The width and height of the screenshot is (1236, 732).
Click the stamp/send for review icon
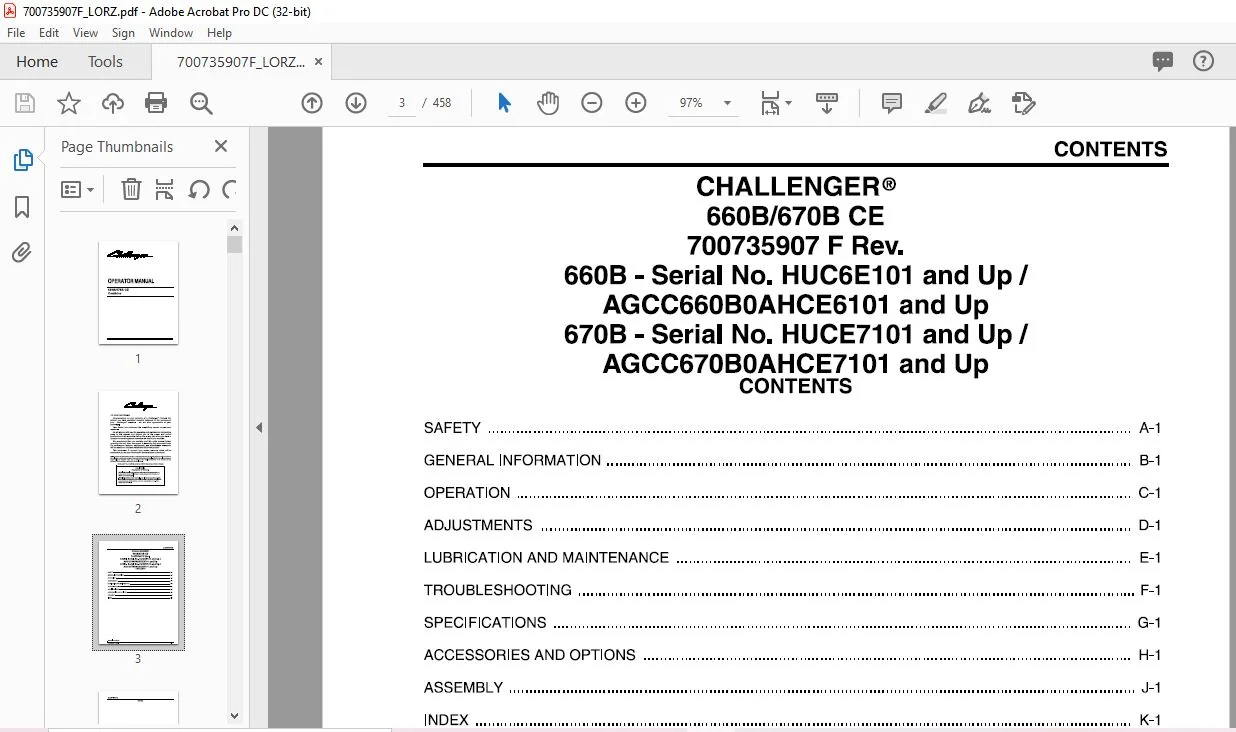pyautogui.click(x=1024, y=103)
